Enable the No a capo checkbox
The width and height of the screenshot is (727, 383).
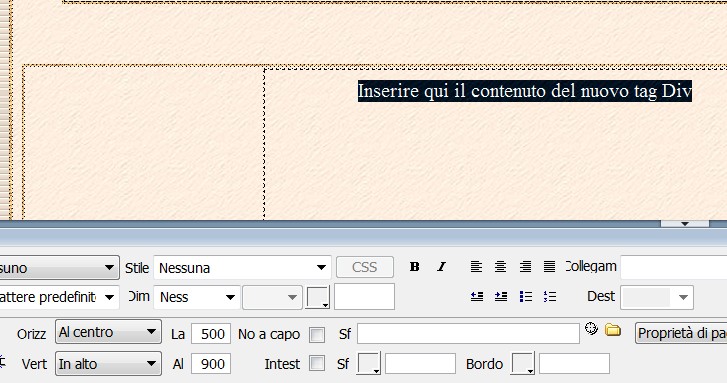pos(317,334)
